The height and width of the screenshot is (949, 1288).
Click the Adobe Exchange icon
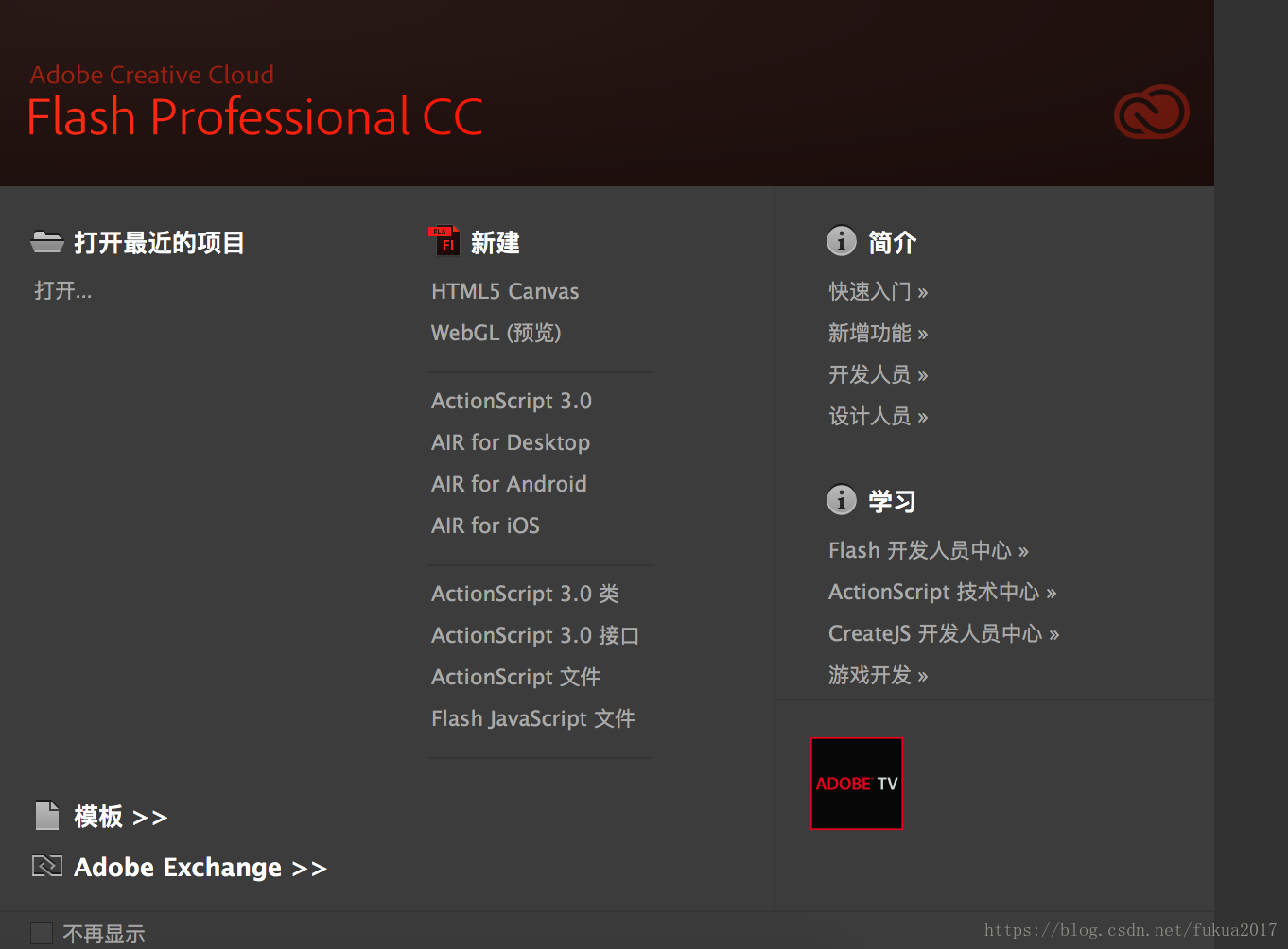tap(47, 865)
